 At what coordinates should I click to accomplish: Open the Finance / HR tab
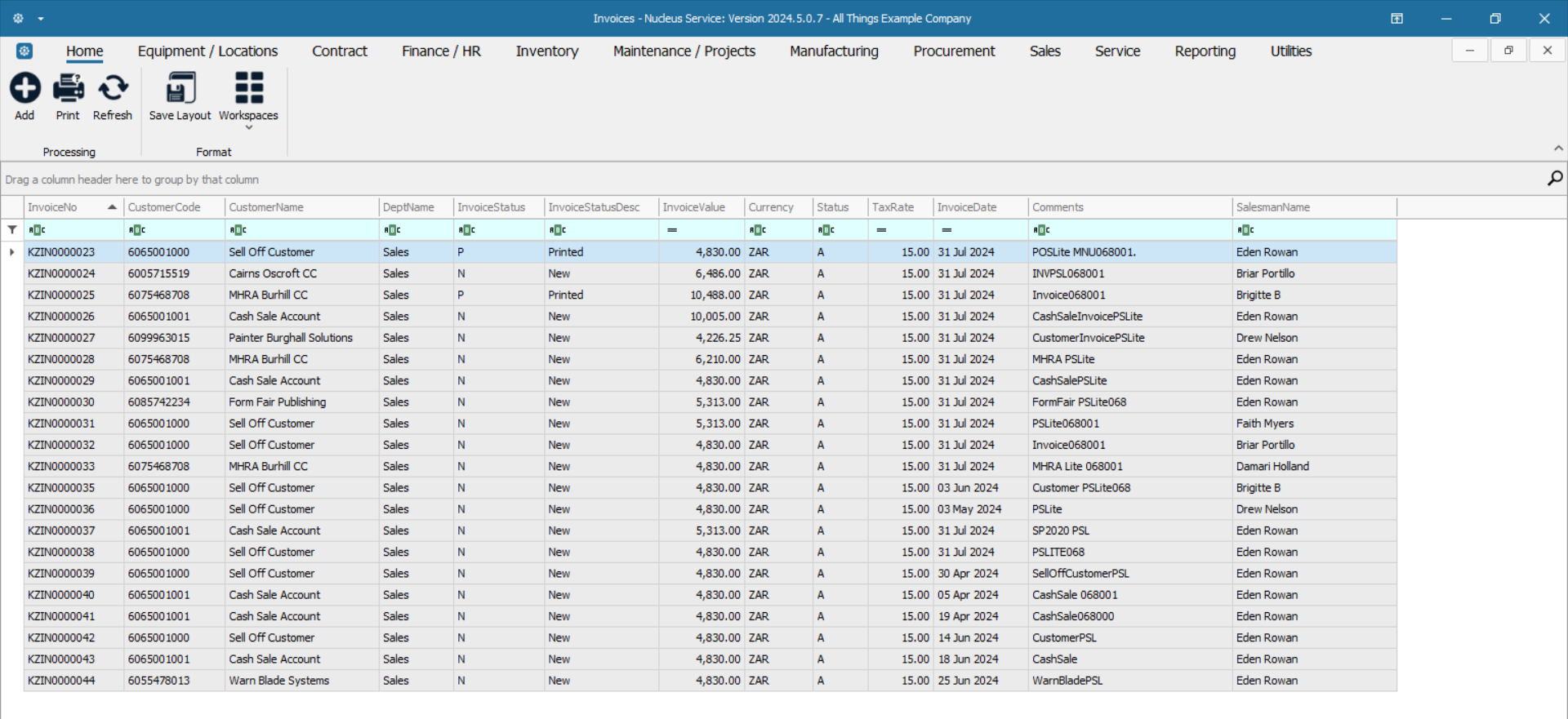coord(441,51)
